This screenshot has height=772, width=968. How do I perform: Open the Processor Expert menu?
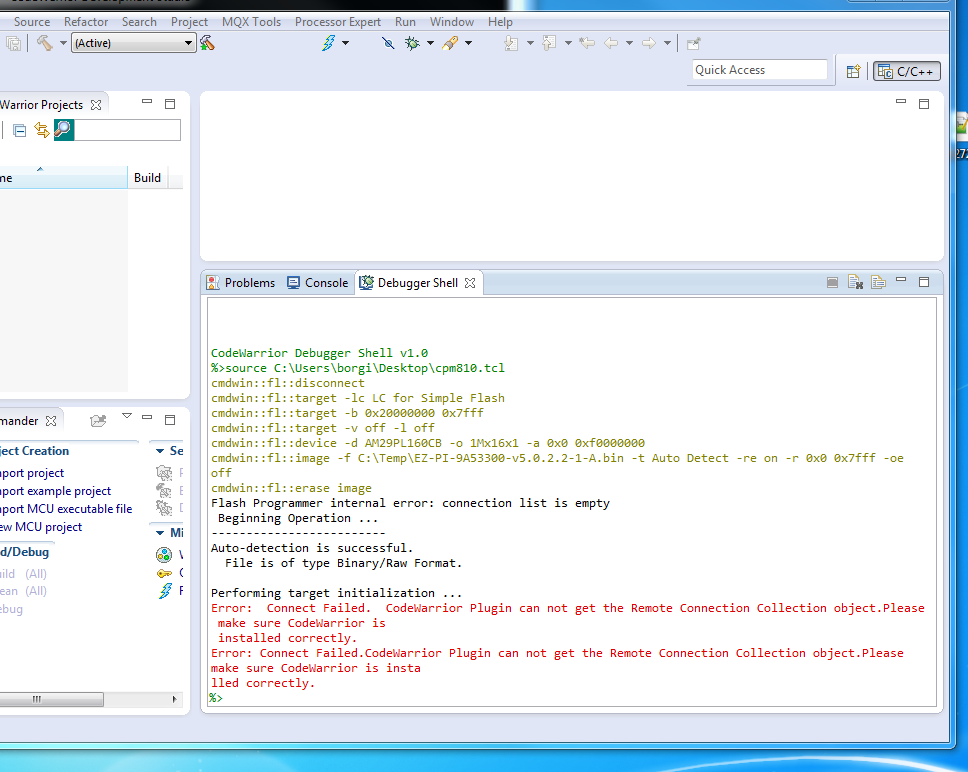tap(339, 21)
